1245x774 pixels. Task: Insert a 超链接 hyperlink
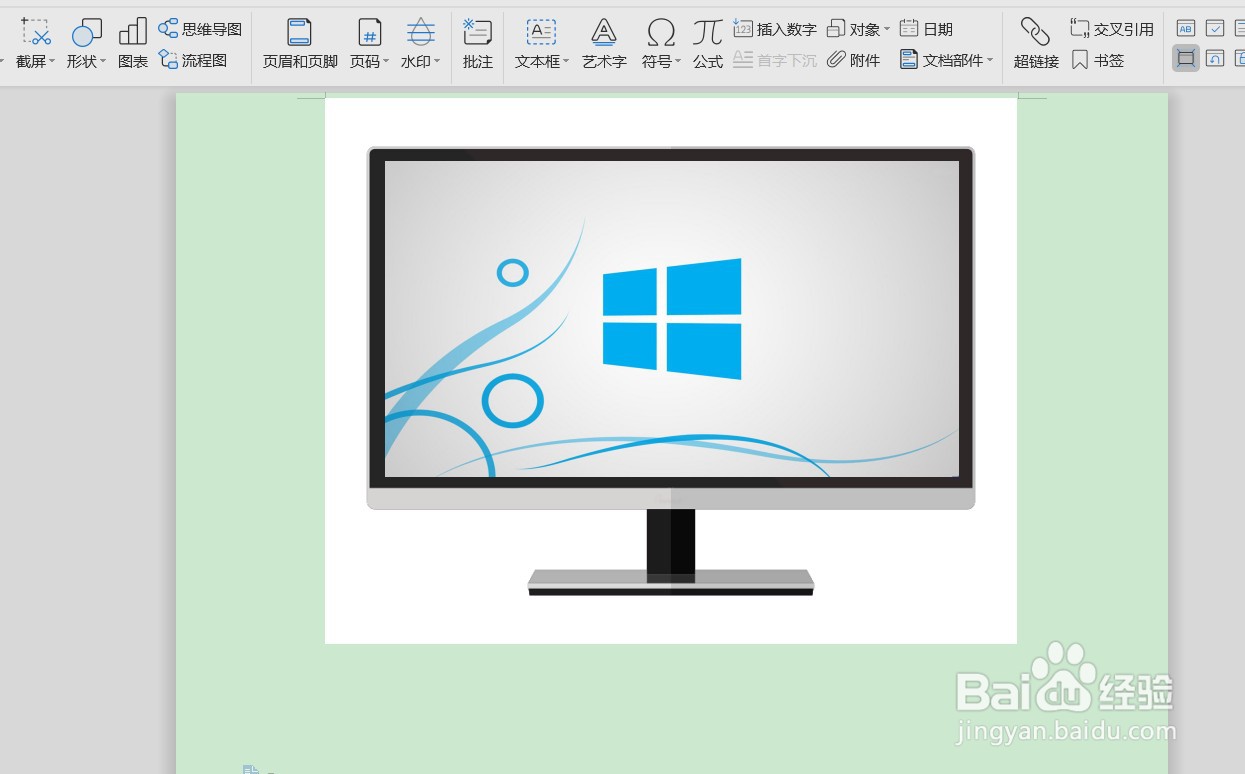(x=1036, y=45)
